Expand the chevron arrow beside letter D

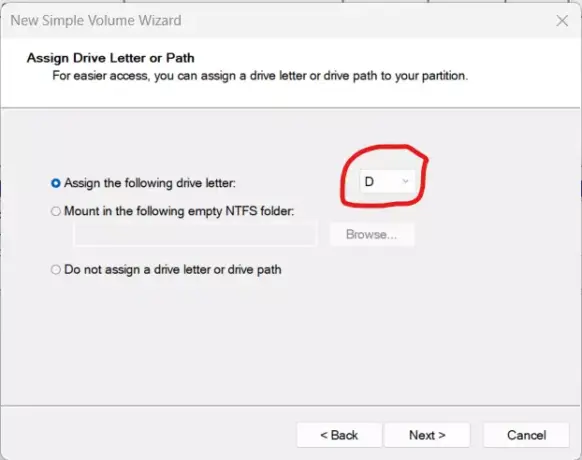point(405,182)
